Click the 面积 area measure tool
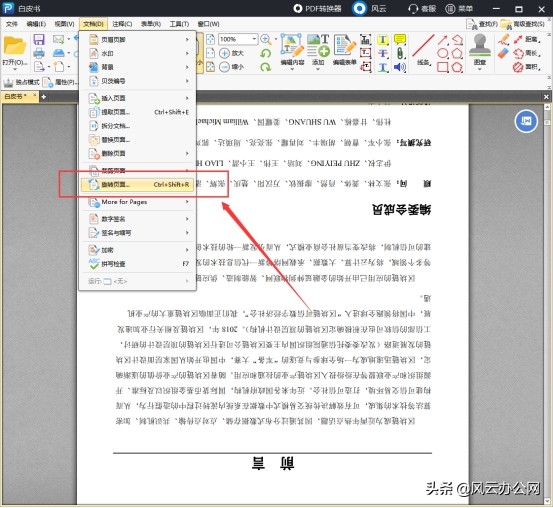 [x=527, y=67]
